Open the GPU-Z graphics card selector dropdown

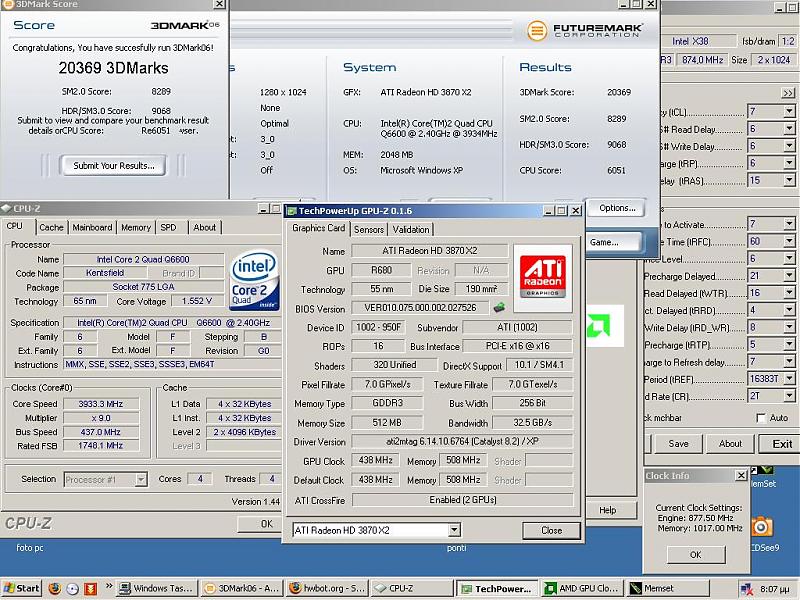click(x=454, y=530)
